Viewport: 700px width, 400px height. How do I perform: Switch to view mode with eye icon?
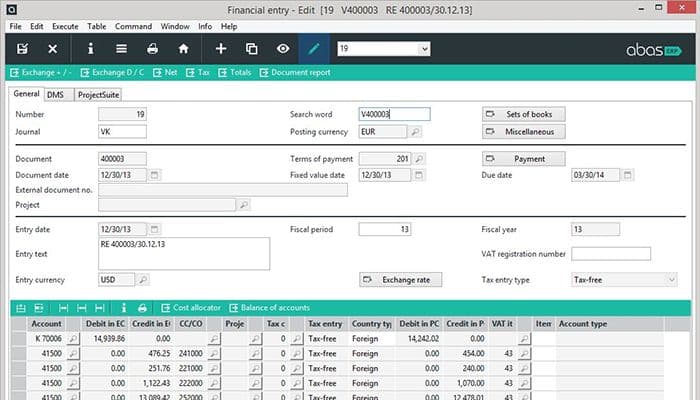pyautogui.click(x=284, y=48)
